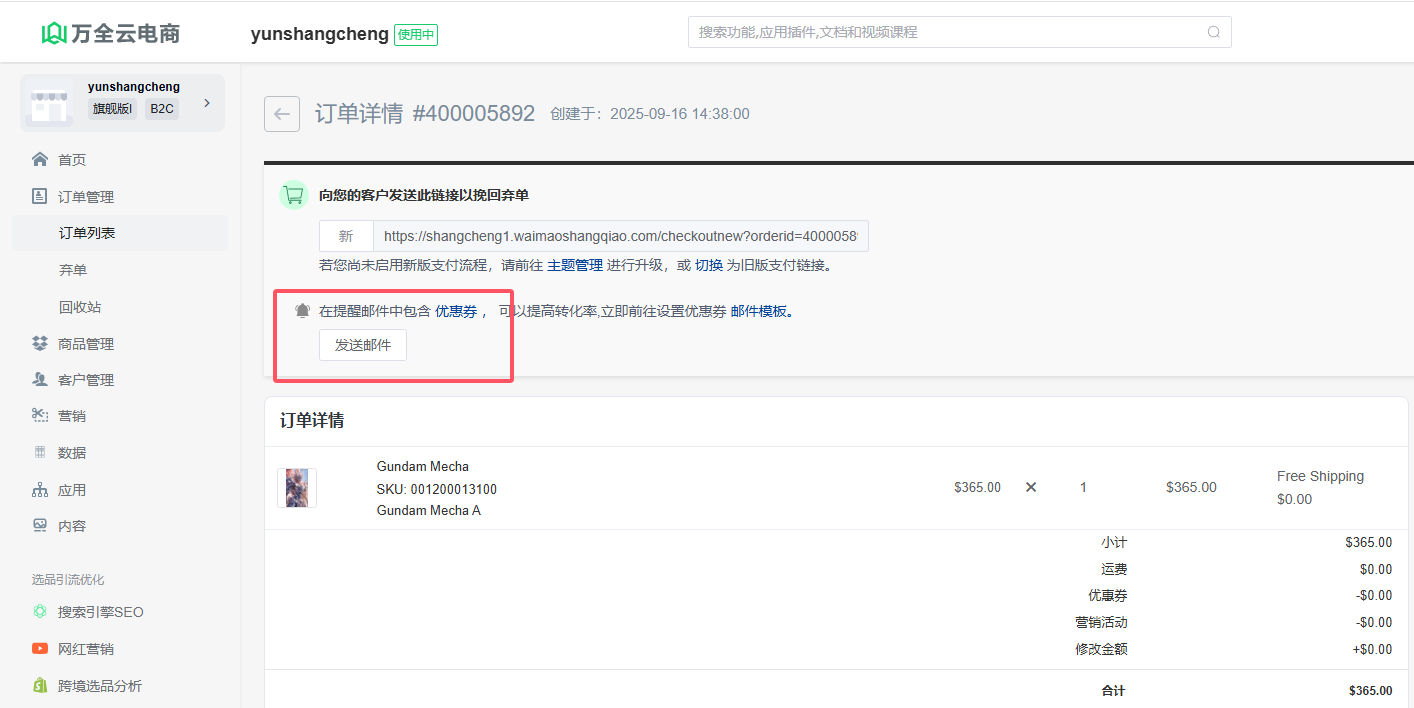Click the 应用 hierarchy icon
This screenshot has height=708, width=1414.
pyautogui.click(x=40, y=490)
